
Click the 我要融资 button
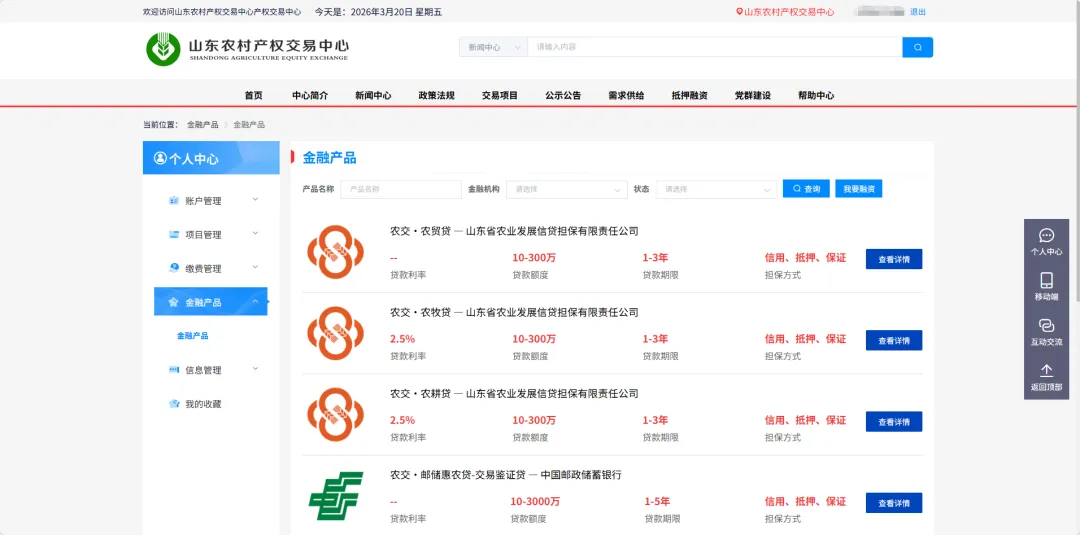[x=859, y=189]
